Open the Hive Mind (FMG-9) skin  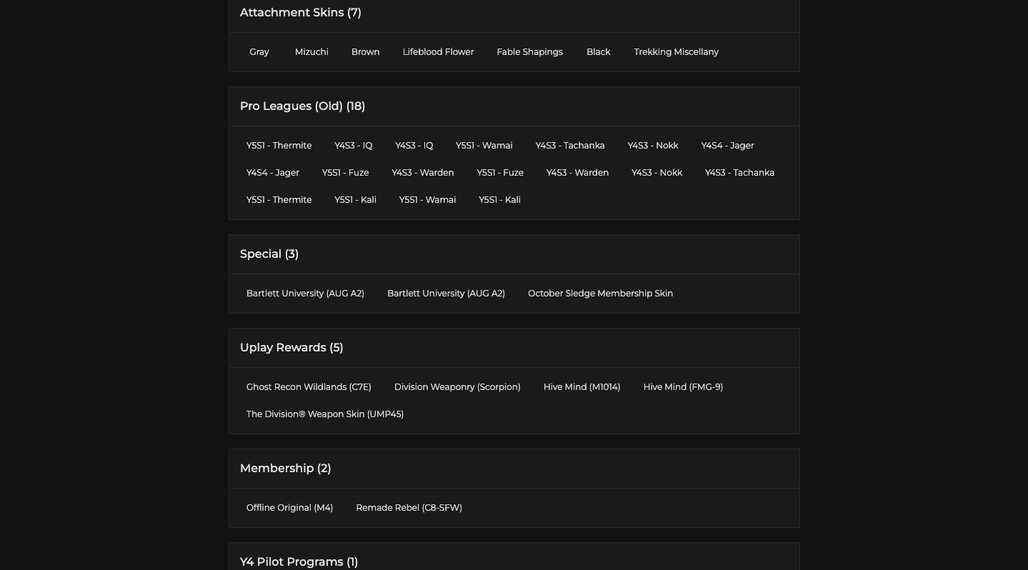click(x=683, y=387)
